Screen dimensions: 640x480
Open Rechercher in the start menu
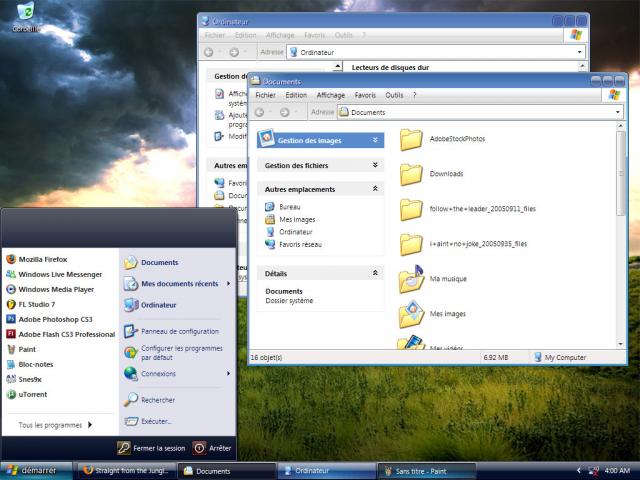[x=149, y=400]
